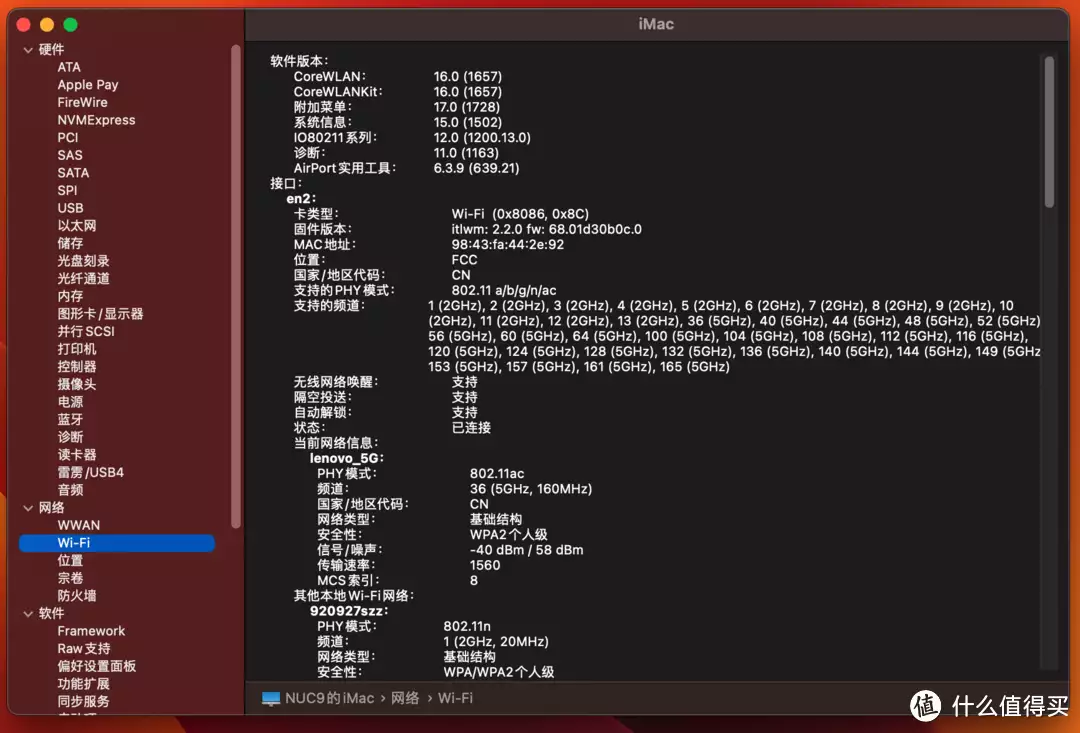This screenshot has height=733, width=1080.
Task: Click the FCC locale value
Action: [464, 260]
